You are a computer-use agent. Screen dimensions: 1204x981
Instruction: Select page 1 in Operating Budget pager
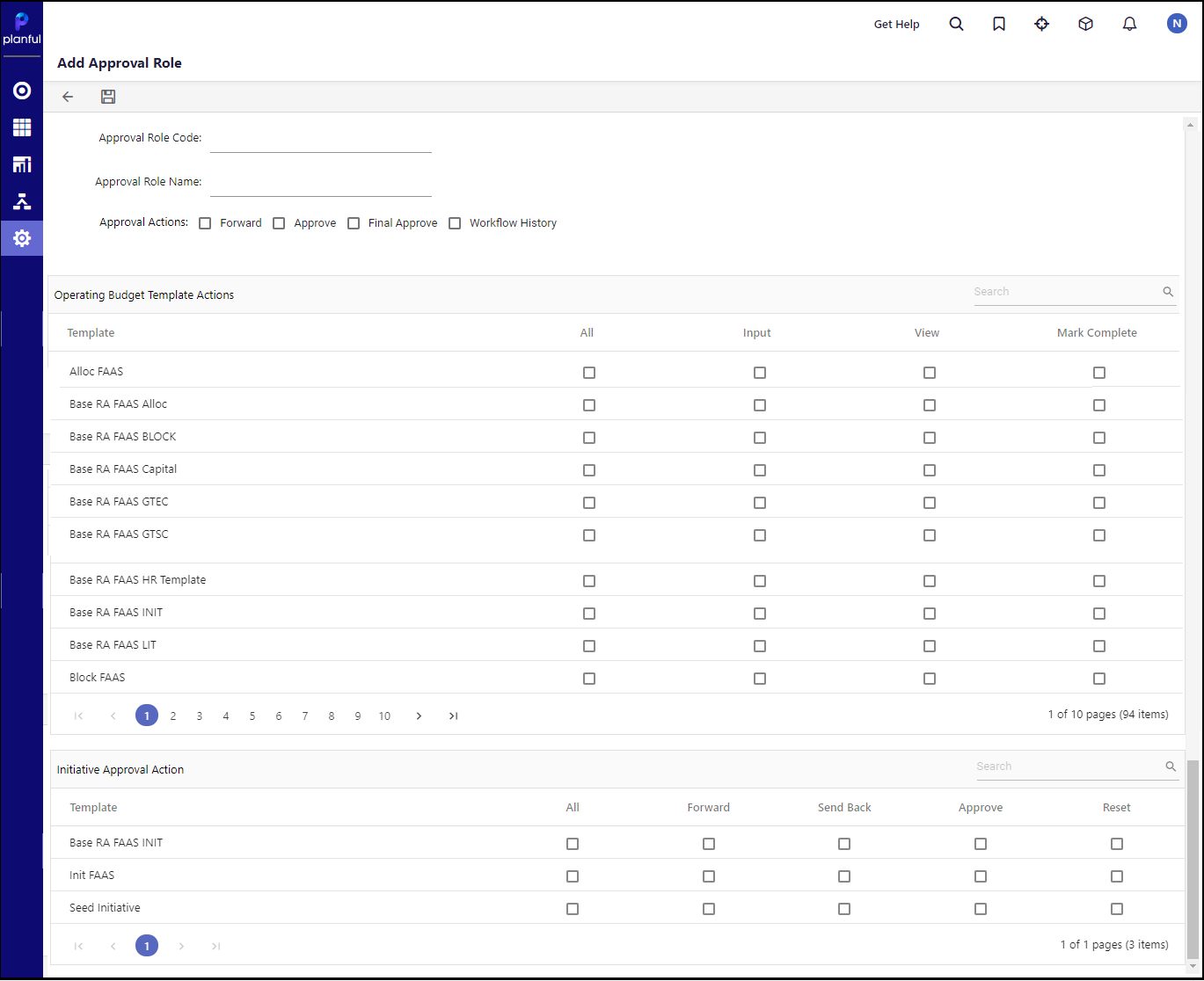click(147, 716)
